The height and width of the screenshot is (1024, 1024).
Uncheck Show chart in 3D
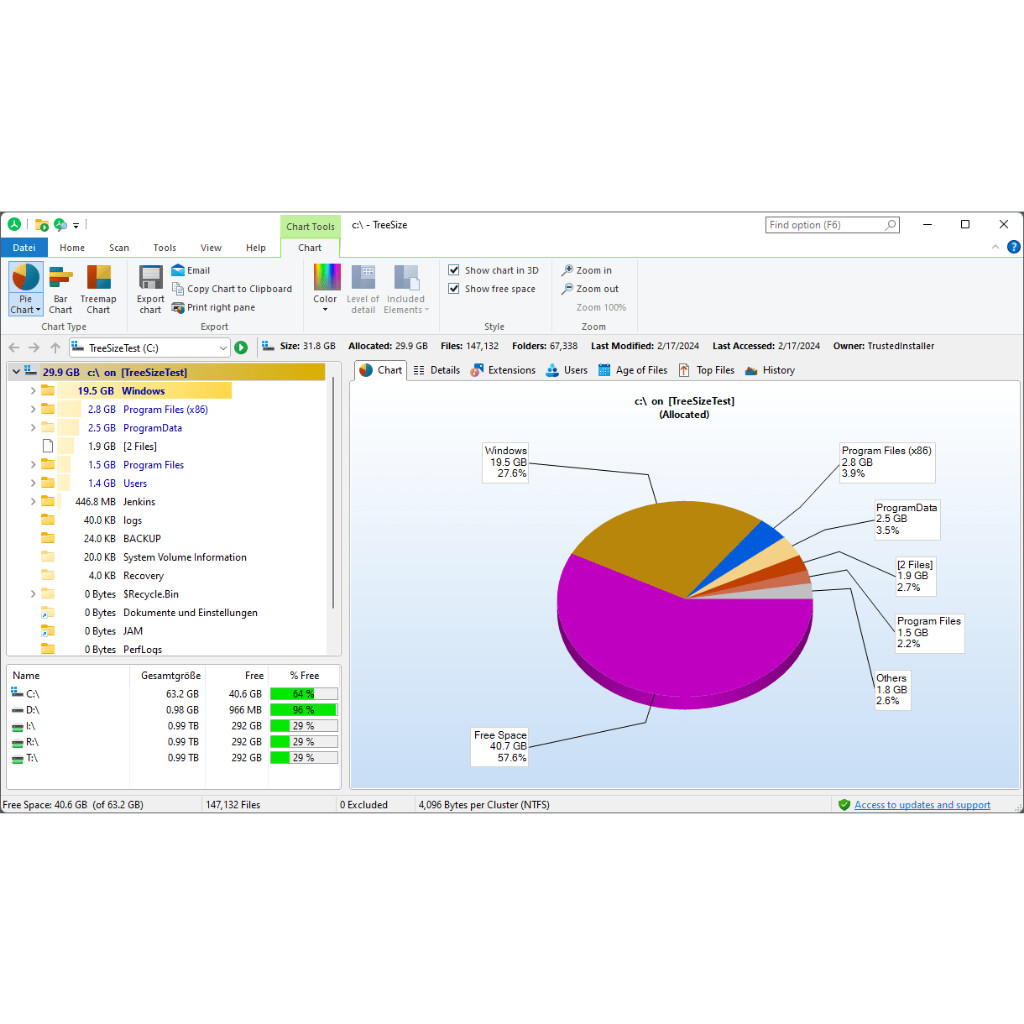[x=454, y=270]
